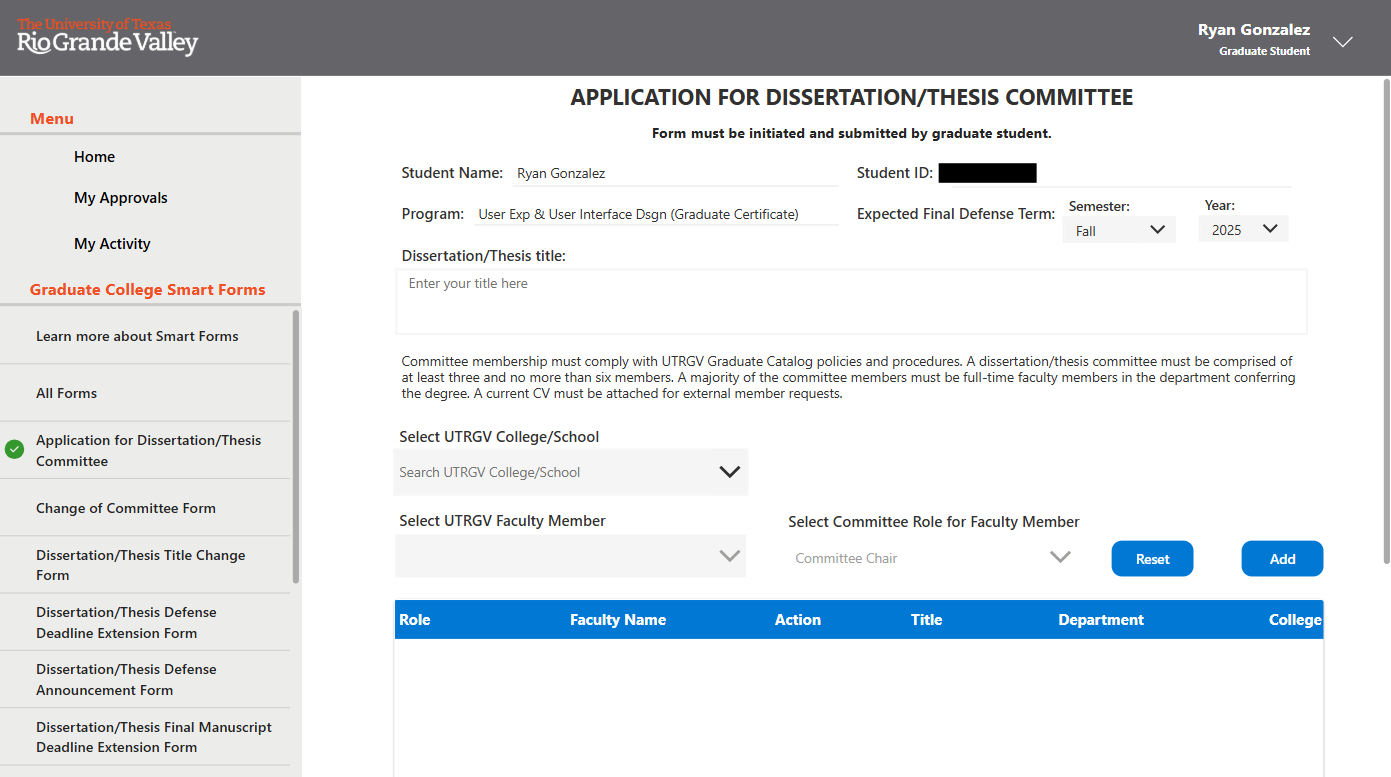The width and height of the screenshot is (1391, 777).
Task: Expand the Search UTRGV College/School dropdown
Action: [571, 472]
